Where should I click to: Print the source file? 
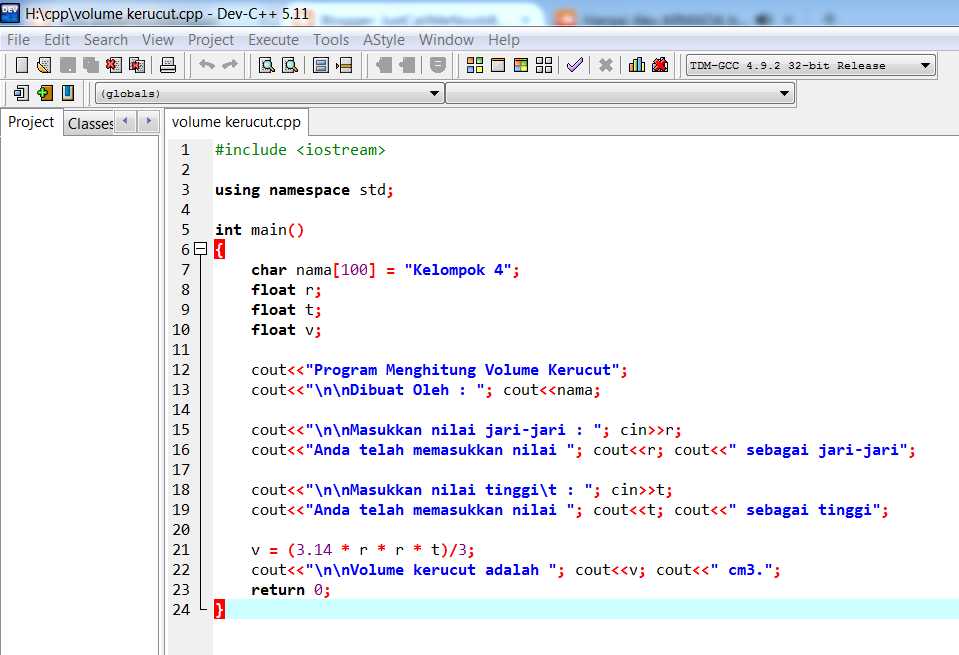point(168,65)
